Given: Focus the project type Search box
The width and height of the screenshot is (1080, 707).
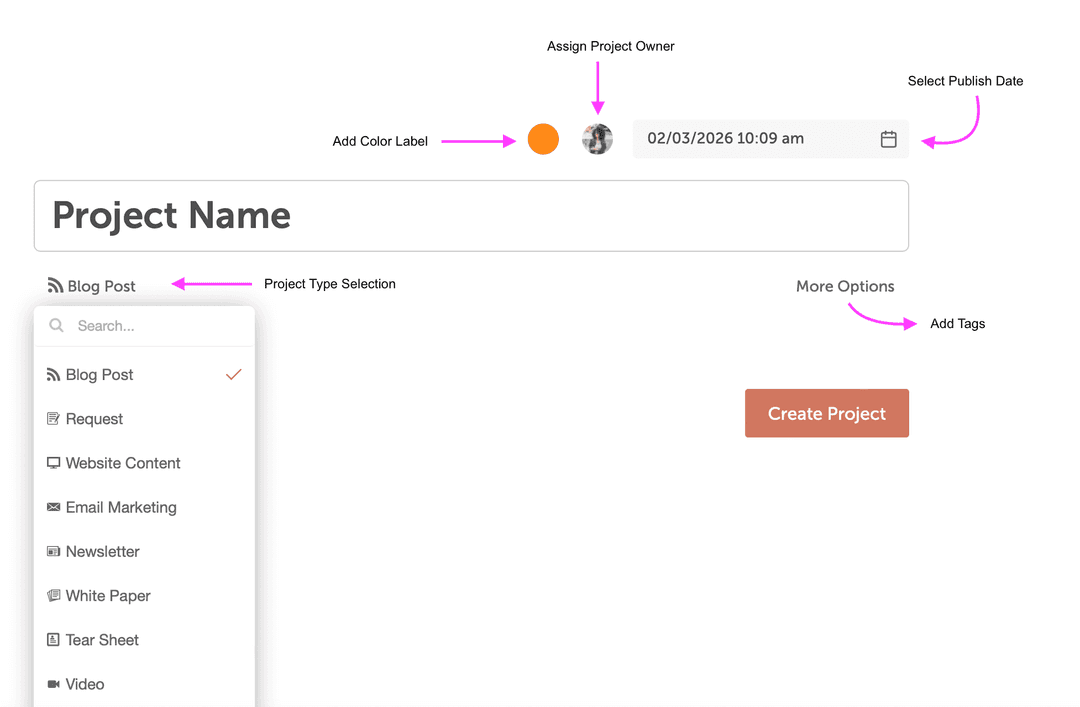Looking at the screenshot, I should pos(150,326).
